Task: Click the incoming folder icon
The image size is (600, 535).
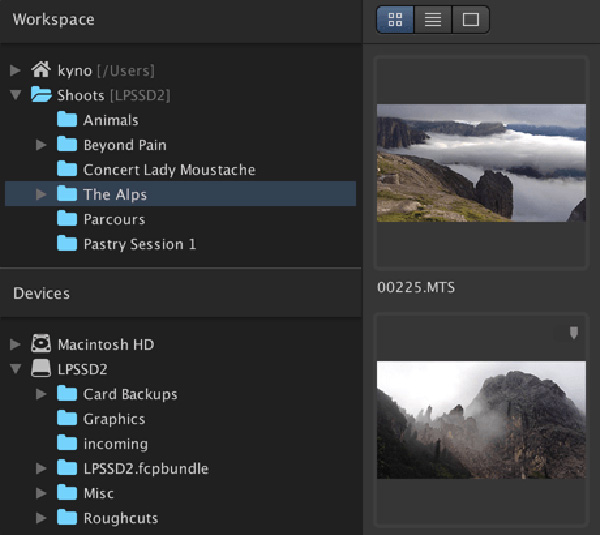Action: coord(67,443)
